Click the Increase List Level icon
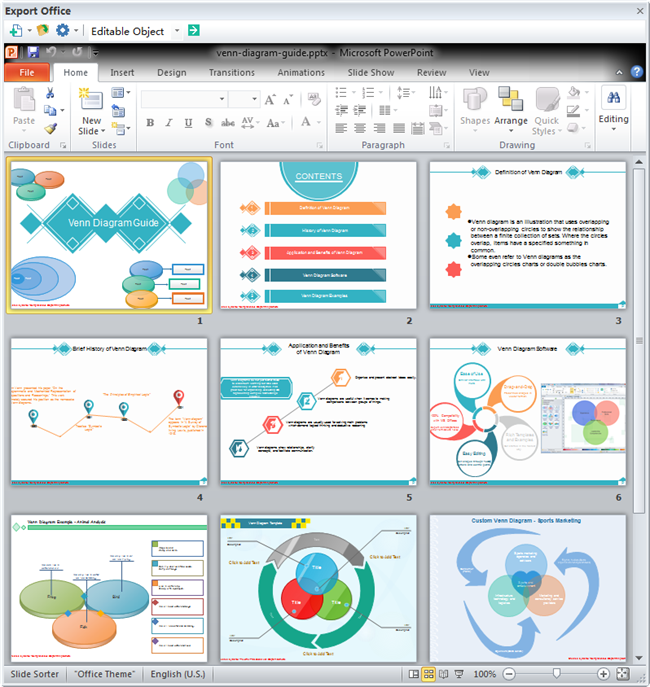The width and height of the screenshot is (650, 687). click(x=360, y=110)
